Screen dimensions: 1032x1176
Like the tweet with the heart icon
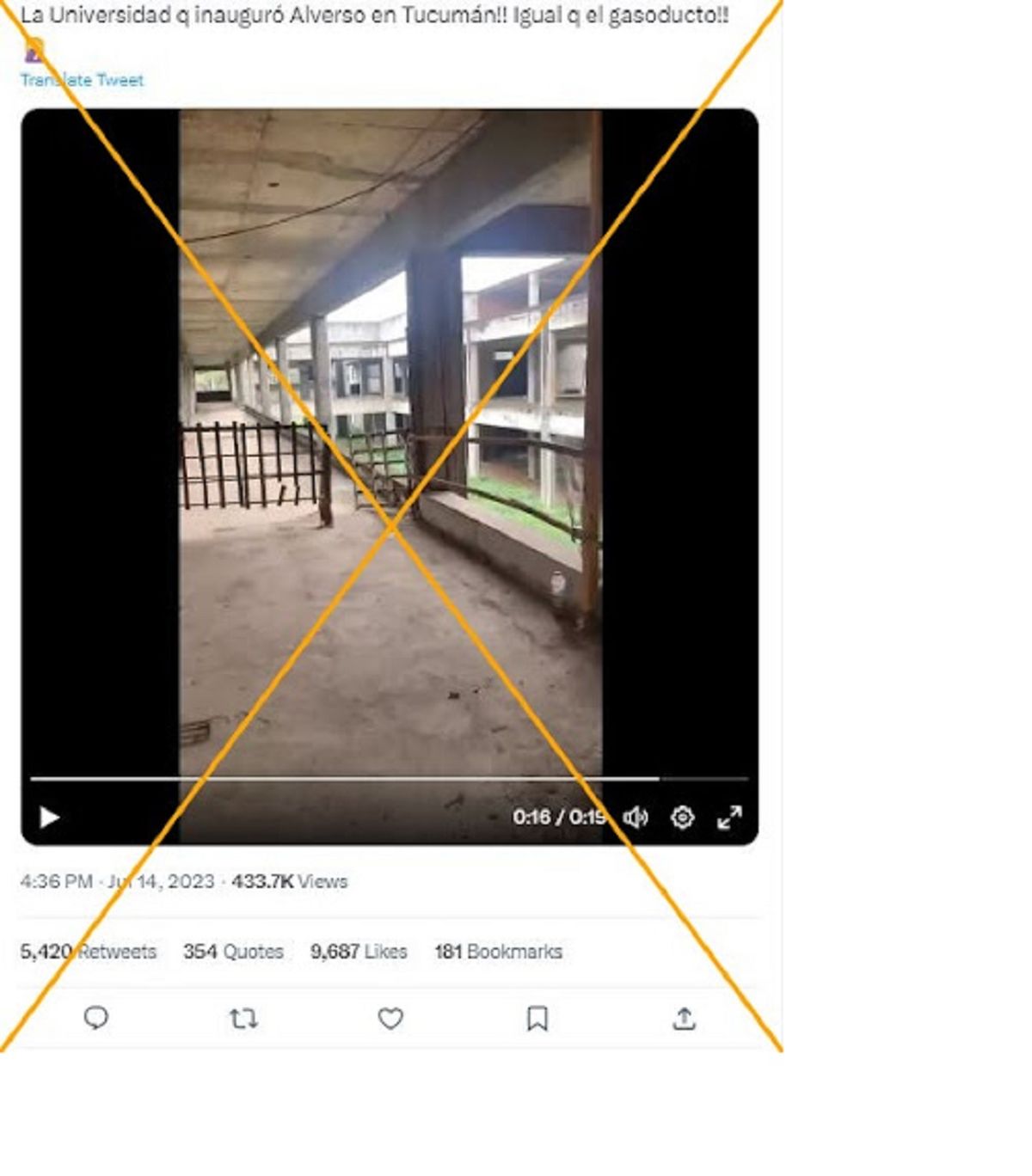(x=390, y=1019)
